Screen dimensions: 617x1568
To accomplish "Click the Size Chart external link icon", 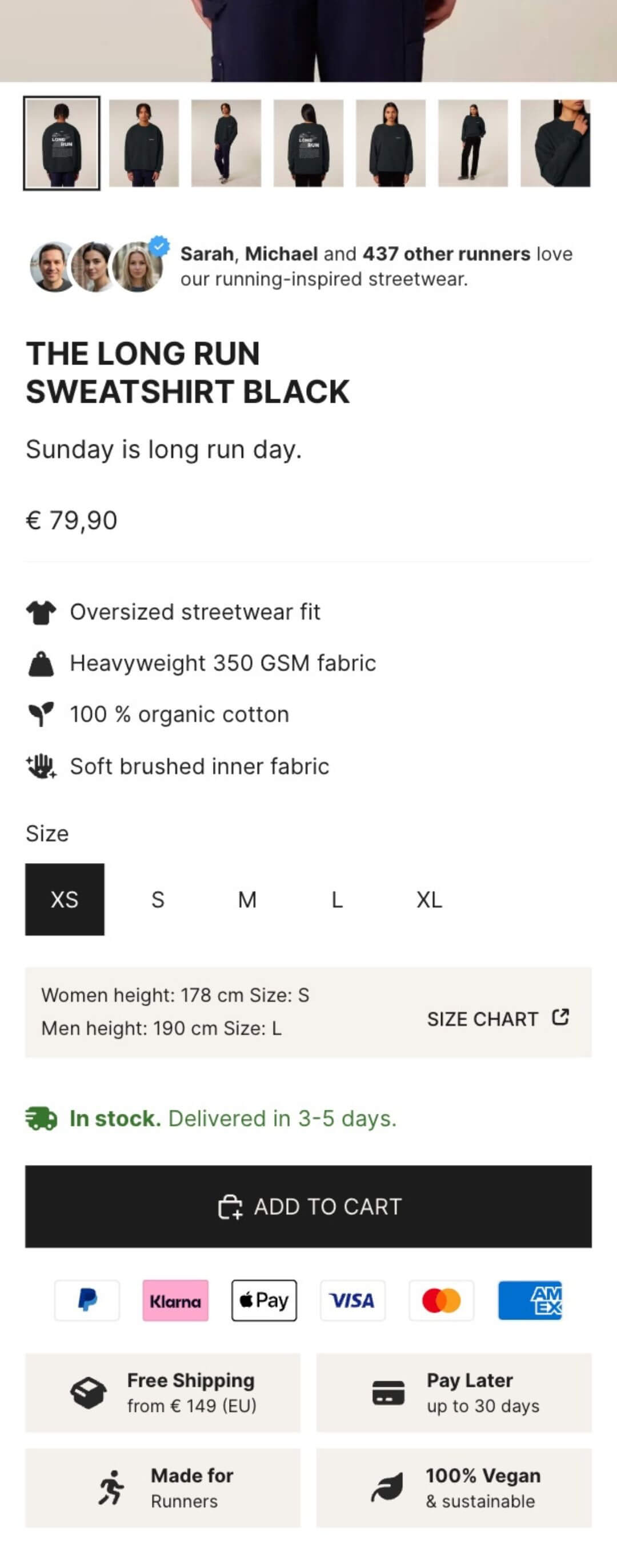I will point(560,1017).
